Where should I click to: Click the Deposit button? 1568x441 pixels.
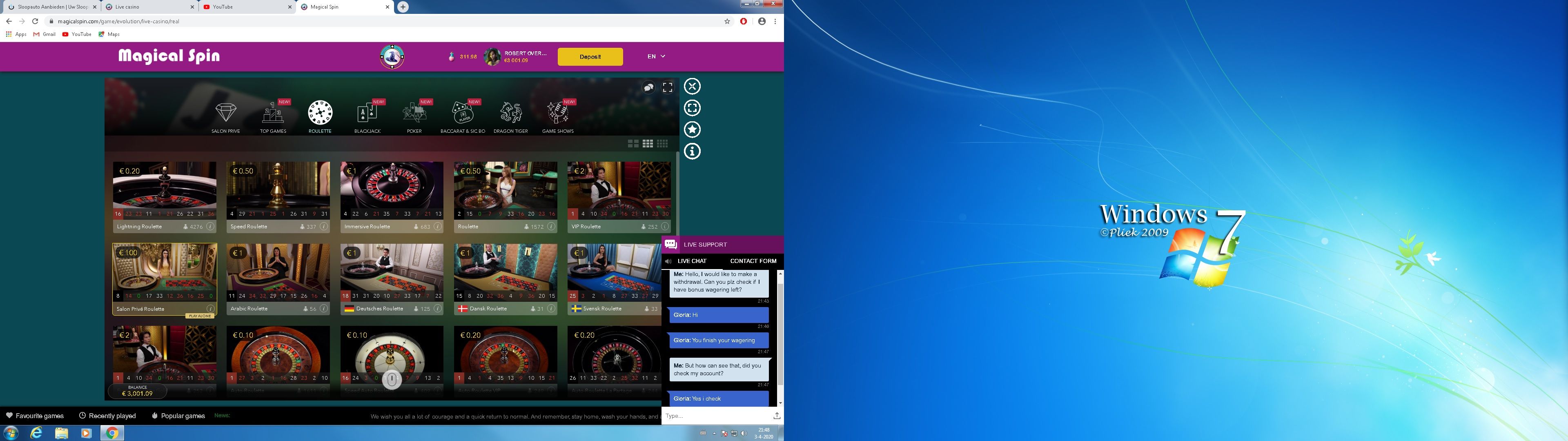click(x=590, y=57)
